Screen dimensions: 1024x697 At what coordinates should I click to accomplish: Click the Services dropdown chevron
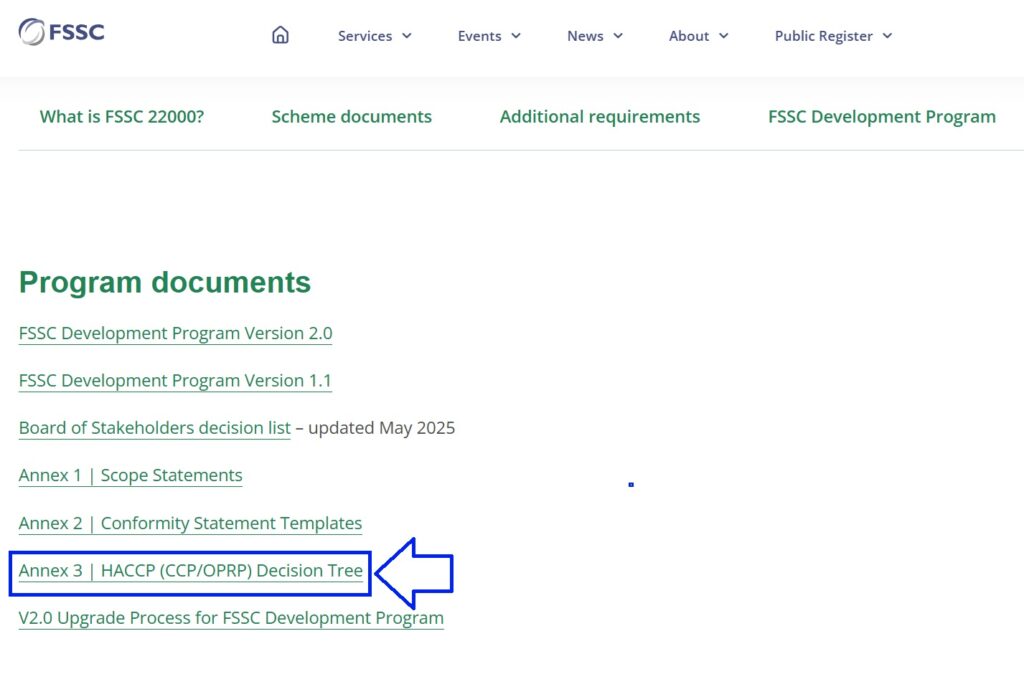[x=407, y=36]
